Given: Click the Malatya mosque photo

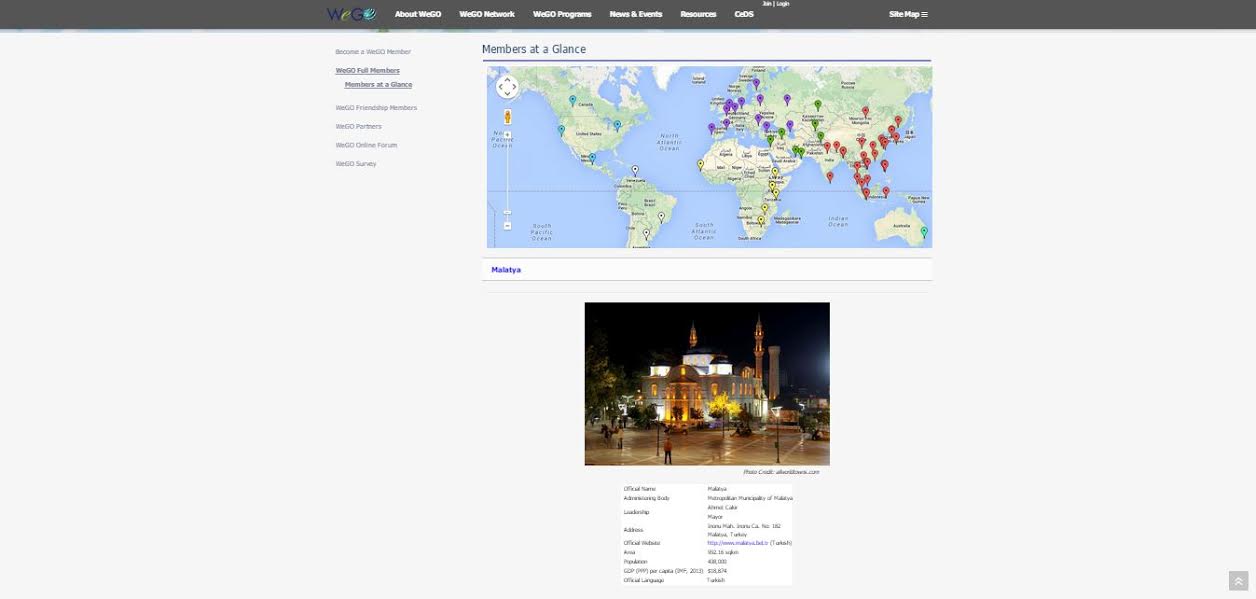Looking at the screenshot, I should click(x=706, y=383).
